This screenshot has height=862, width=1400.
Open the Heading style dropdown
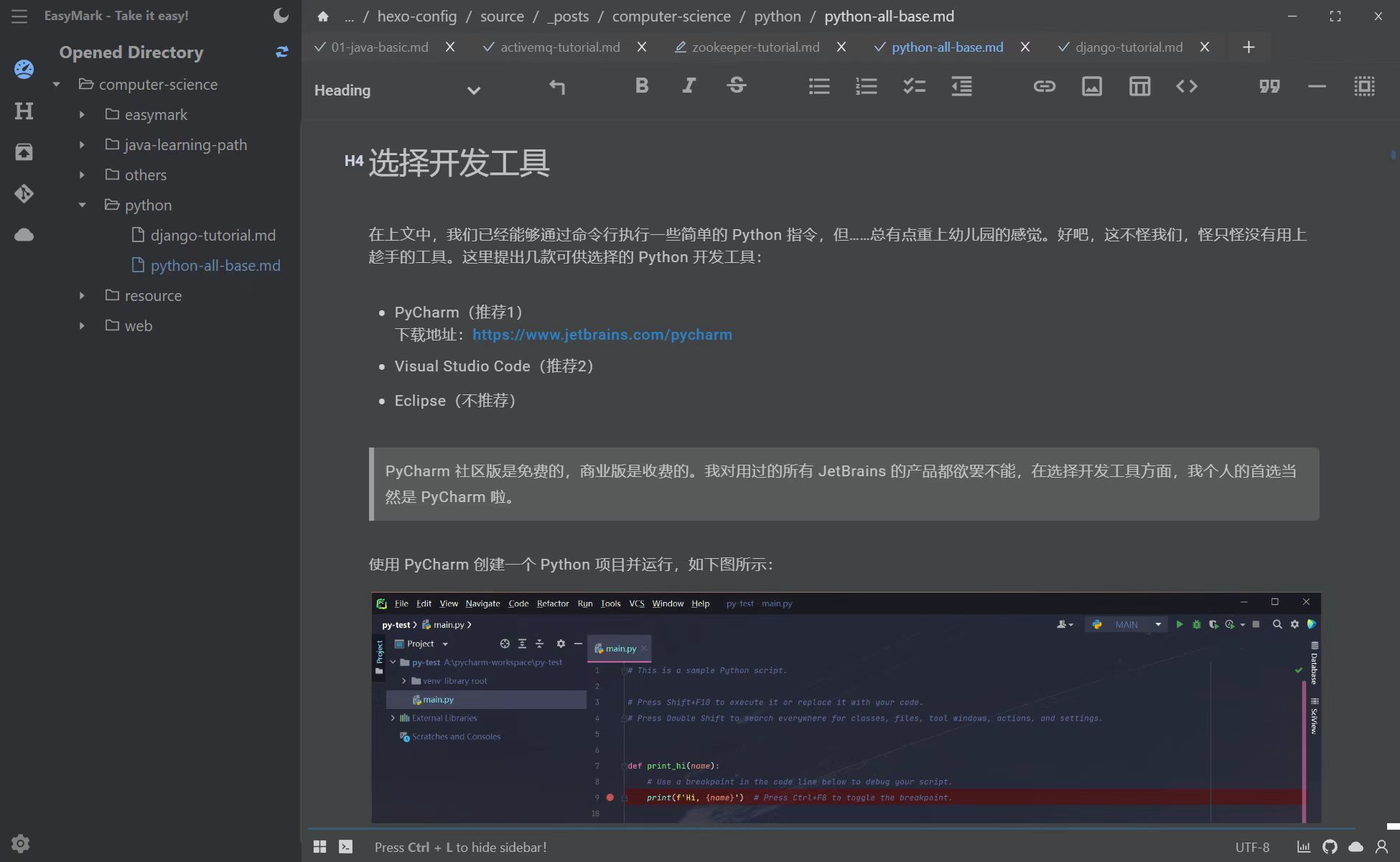pos(397,91)
